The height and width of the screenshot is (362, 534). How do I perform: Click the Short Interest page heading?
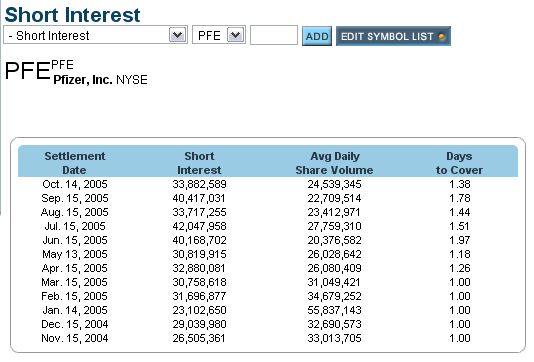tap(72, 15)
